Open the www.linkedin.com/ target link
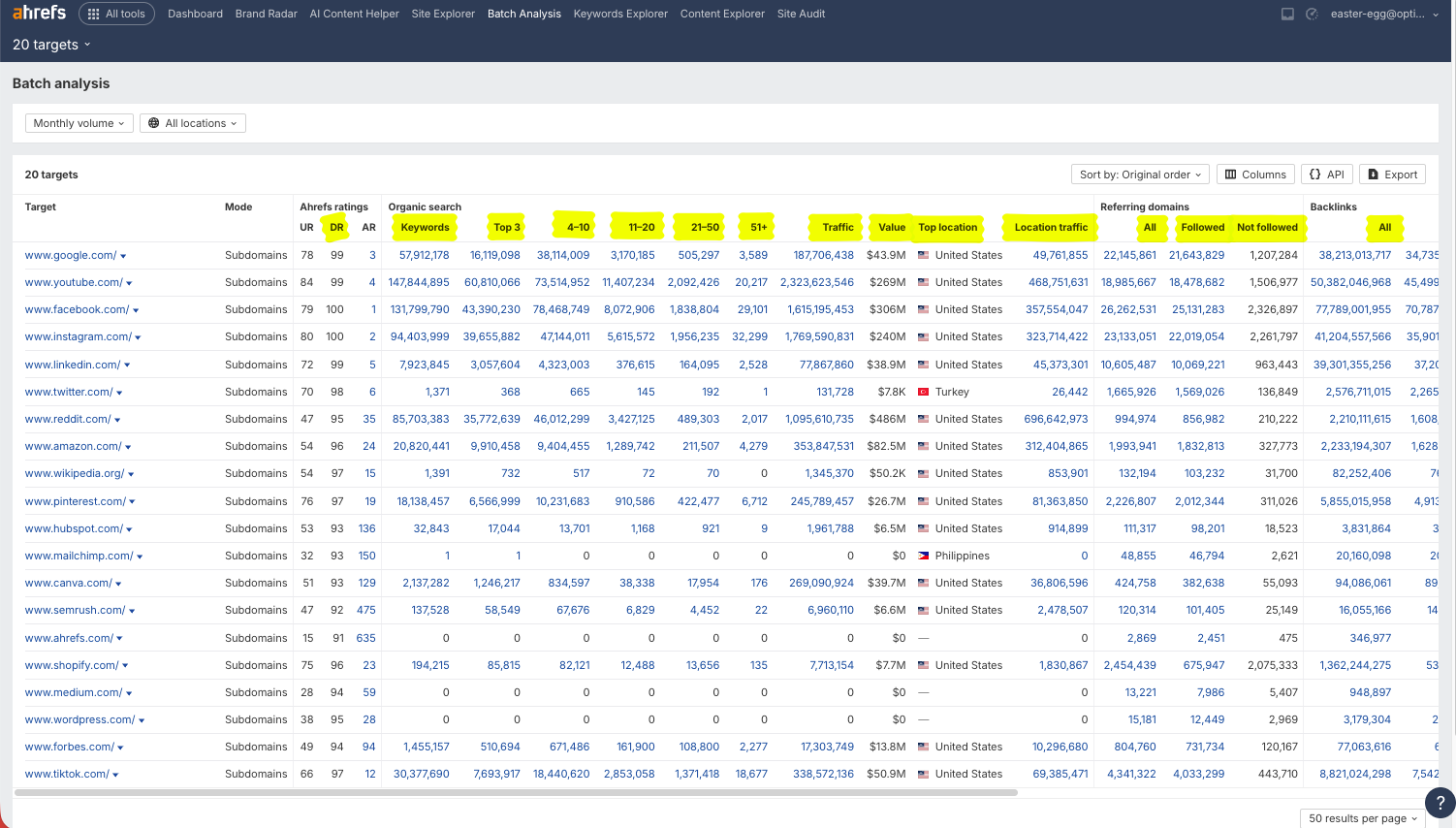Image resolution: width=1456 pixels, height=828 pixels. (x=73, y=365)
